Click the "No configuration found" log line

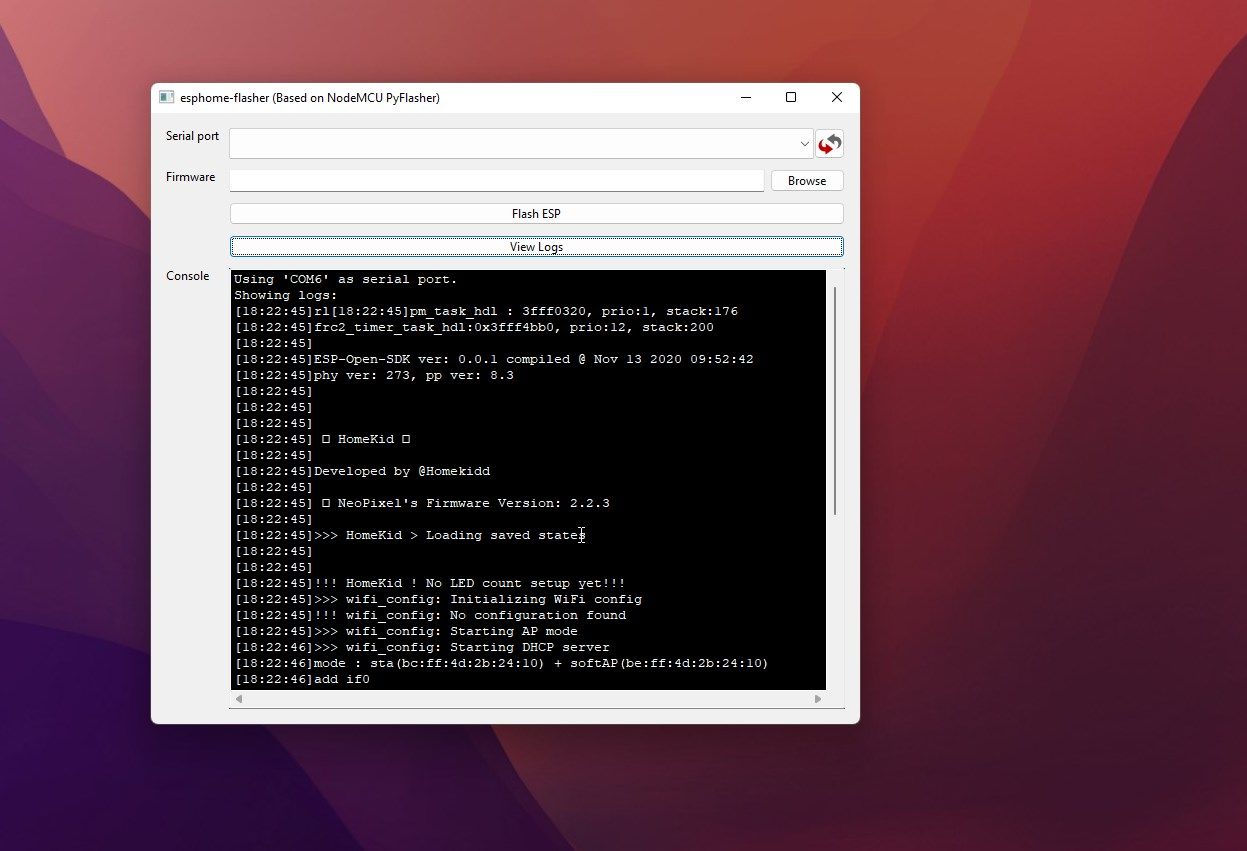tap(430, 615)
